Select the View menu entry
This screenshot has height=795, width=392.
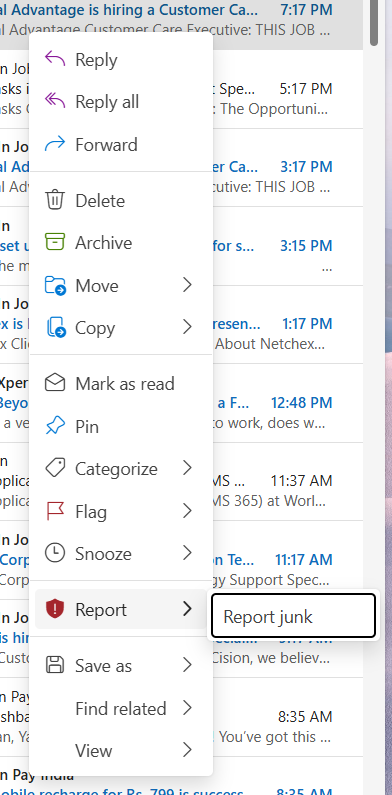[121, 750]
